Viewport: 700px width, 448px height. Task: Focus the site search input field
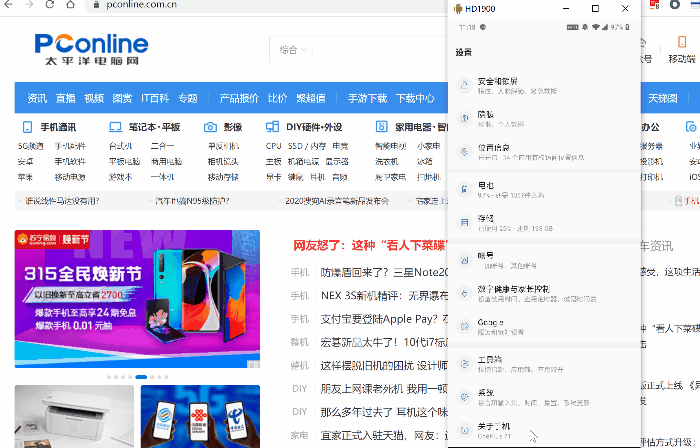click(379, 50)
